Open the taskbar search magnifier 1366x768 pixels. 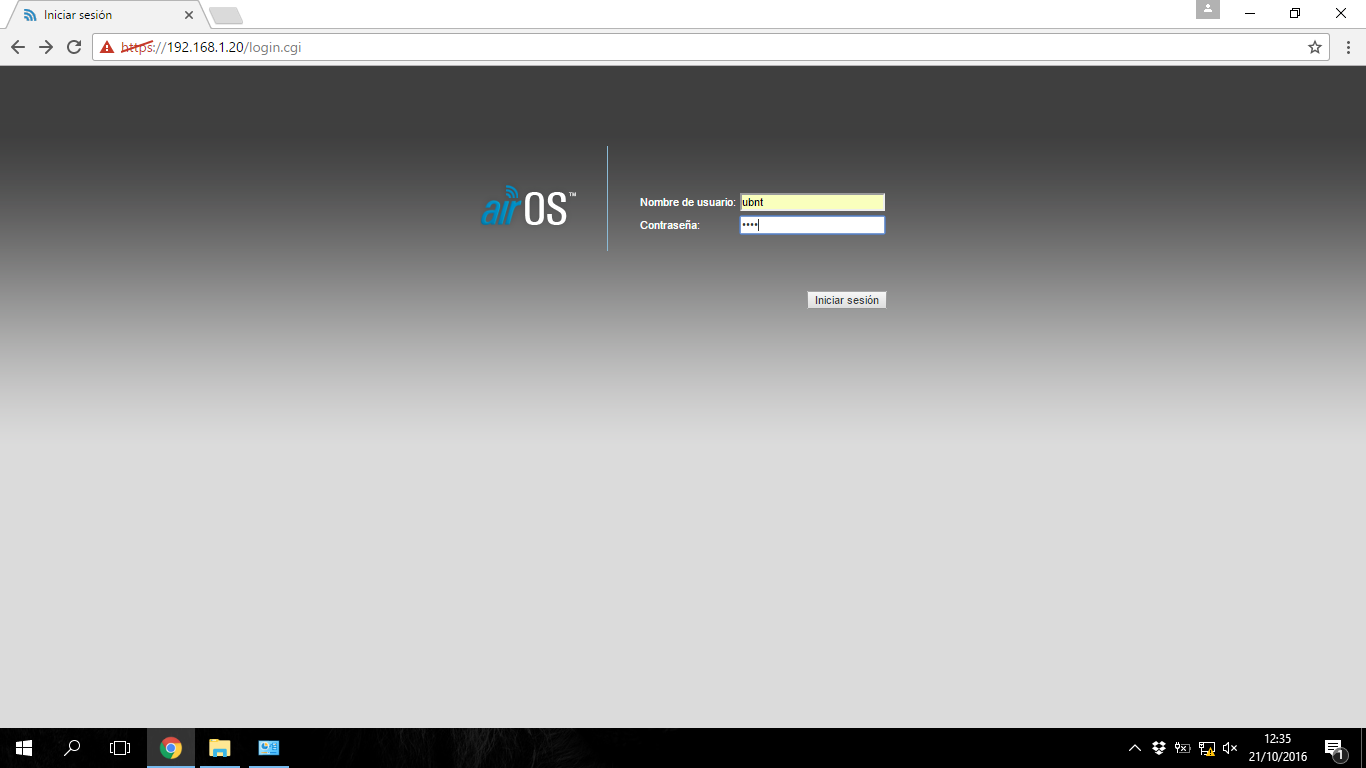click(x=72, y=748)
